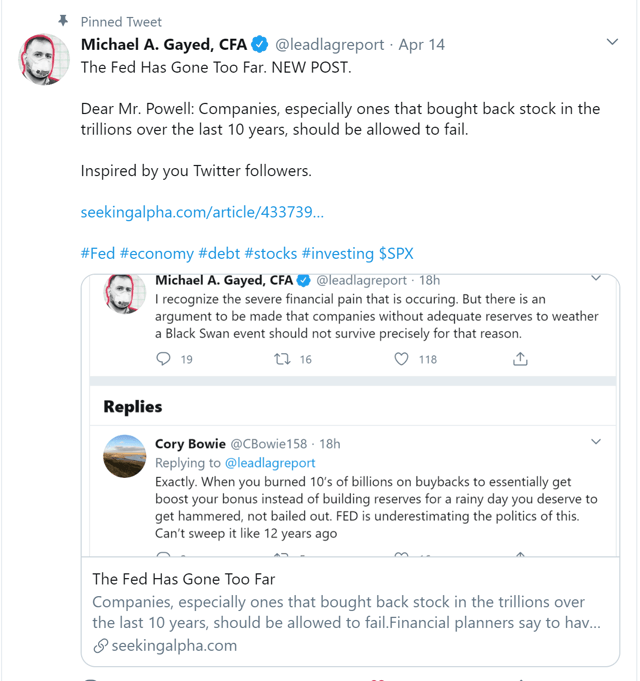Click the reply bubble icon showing 19
Image resolution: width=640 pixels, height=681 pixels.
coord(165,359)
